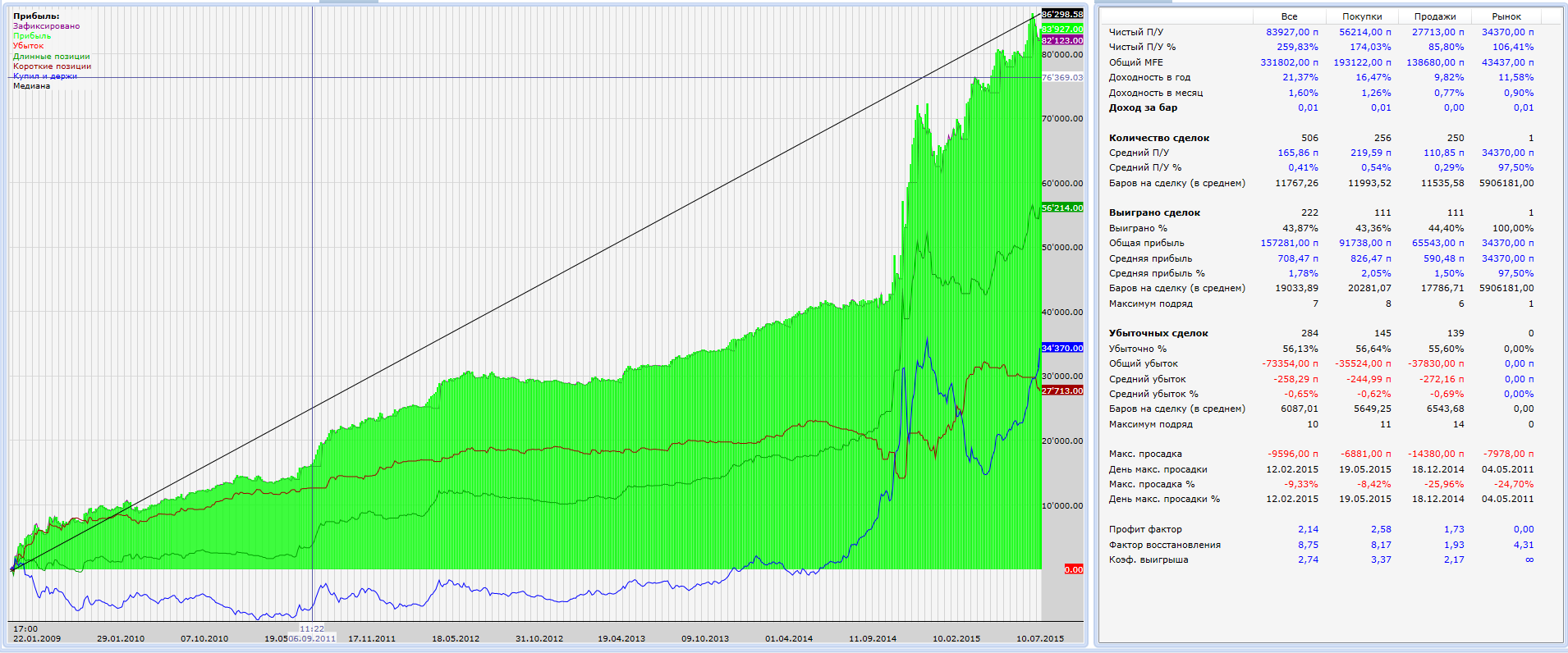Select the Доходность в месяц row label
The height and width of the screenshot is (653, 1568).
[1156, 93]
